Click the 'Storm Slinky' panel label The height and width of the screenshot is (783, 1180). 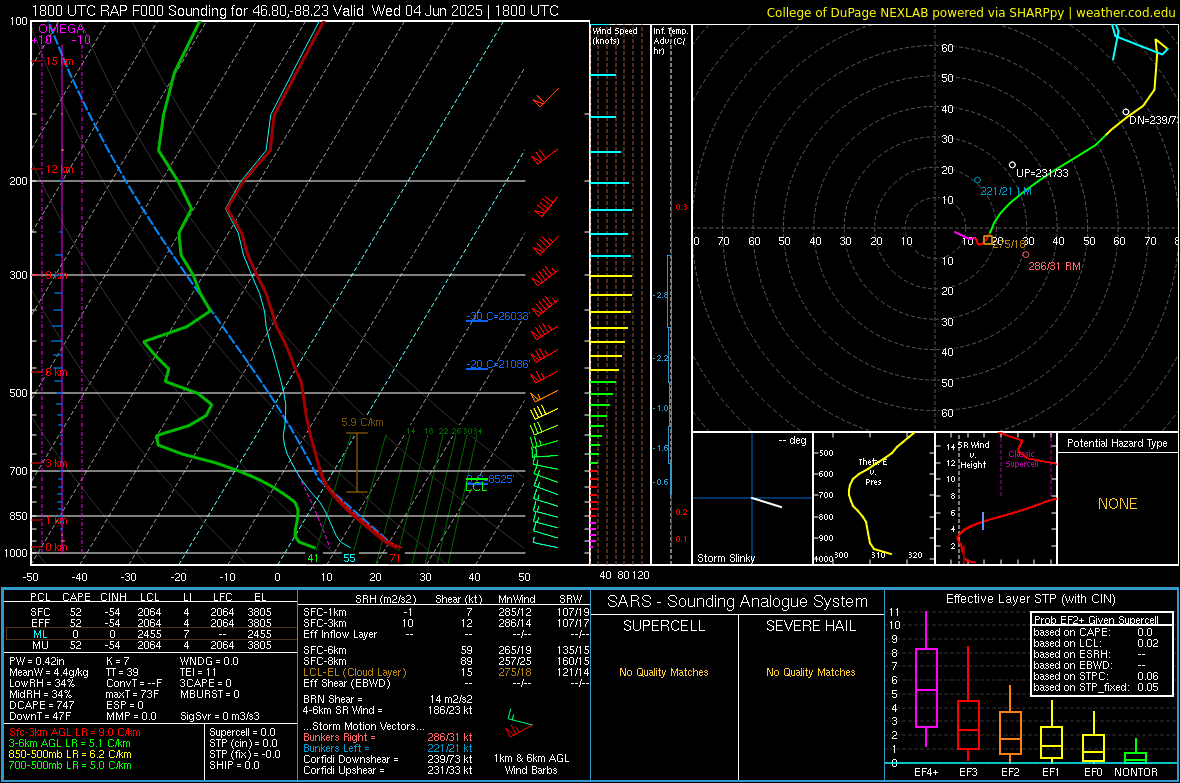(725, 558)
